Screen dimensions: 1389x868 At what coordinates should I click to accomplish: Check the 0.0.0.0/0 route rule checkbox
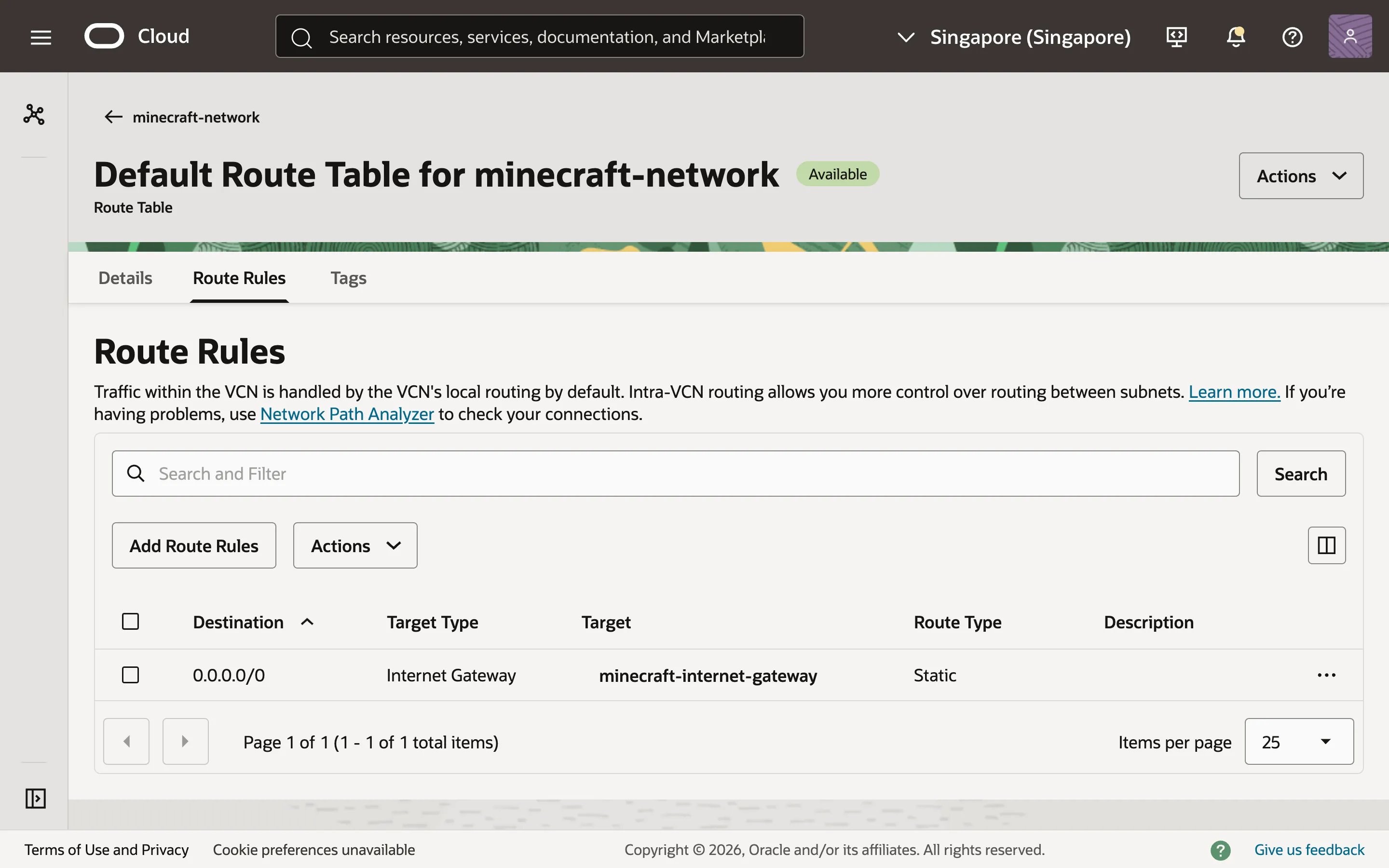tap(130, 675)
